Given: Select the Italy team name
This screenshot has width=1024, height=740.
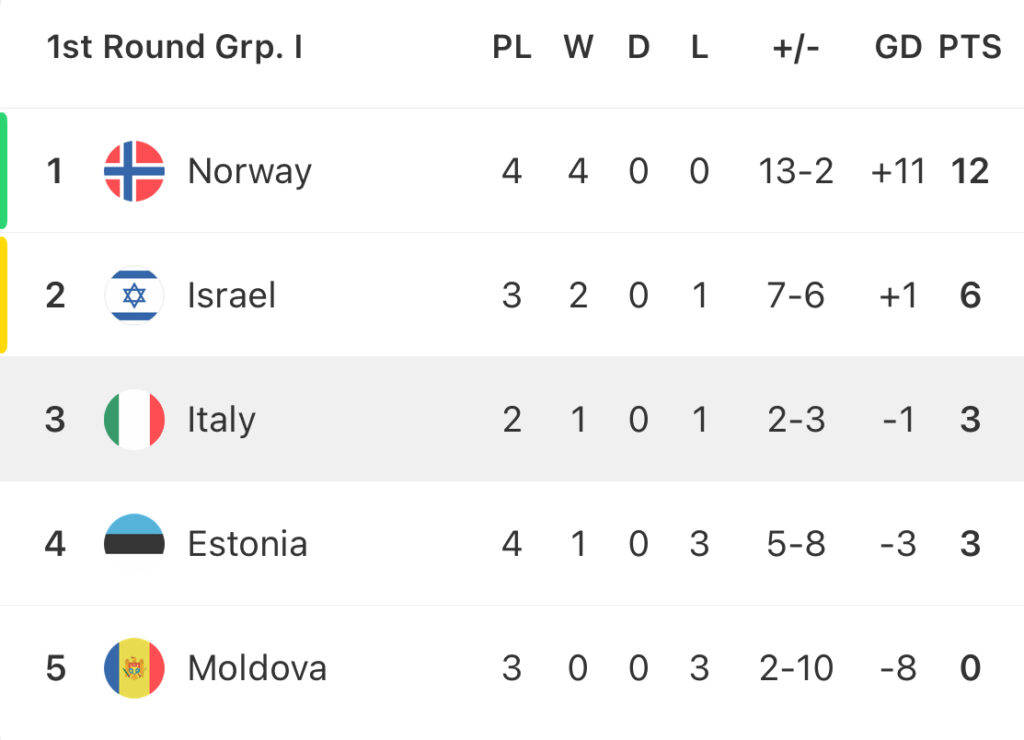Looking at the screenshot, I should click(x=221, y=420).
